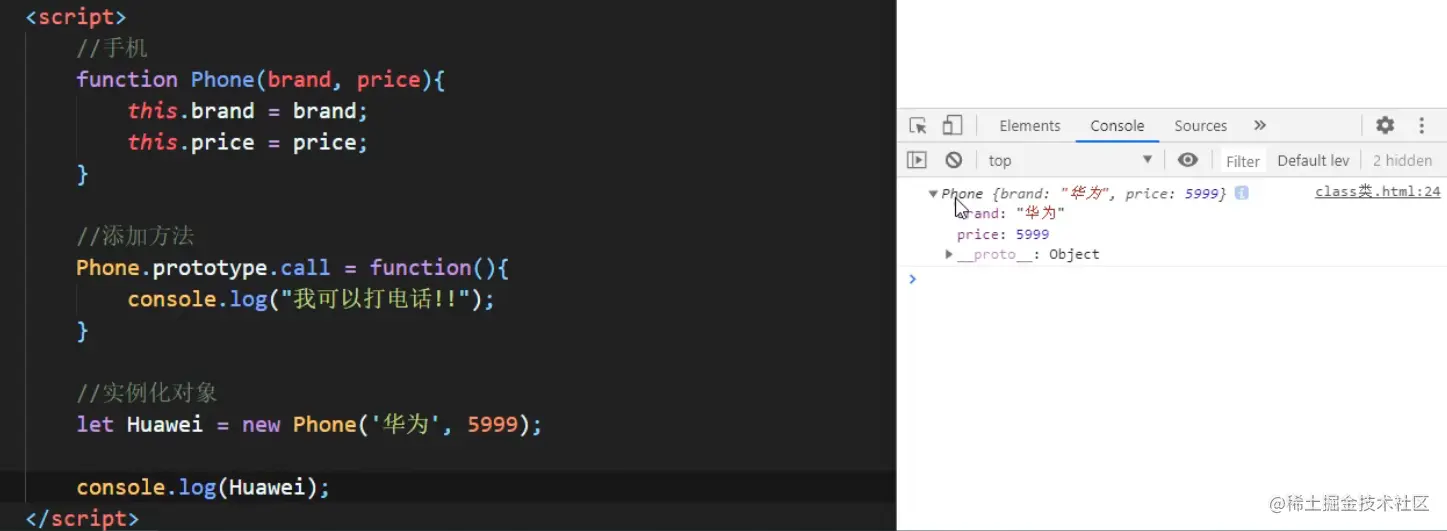
Task: Open the Default levels dropdown
Action: (1313, 160)
